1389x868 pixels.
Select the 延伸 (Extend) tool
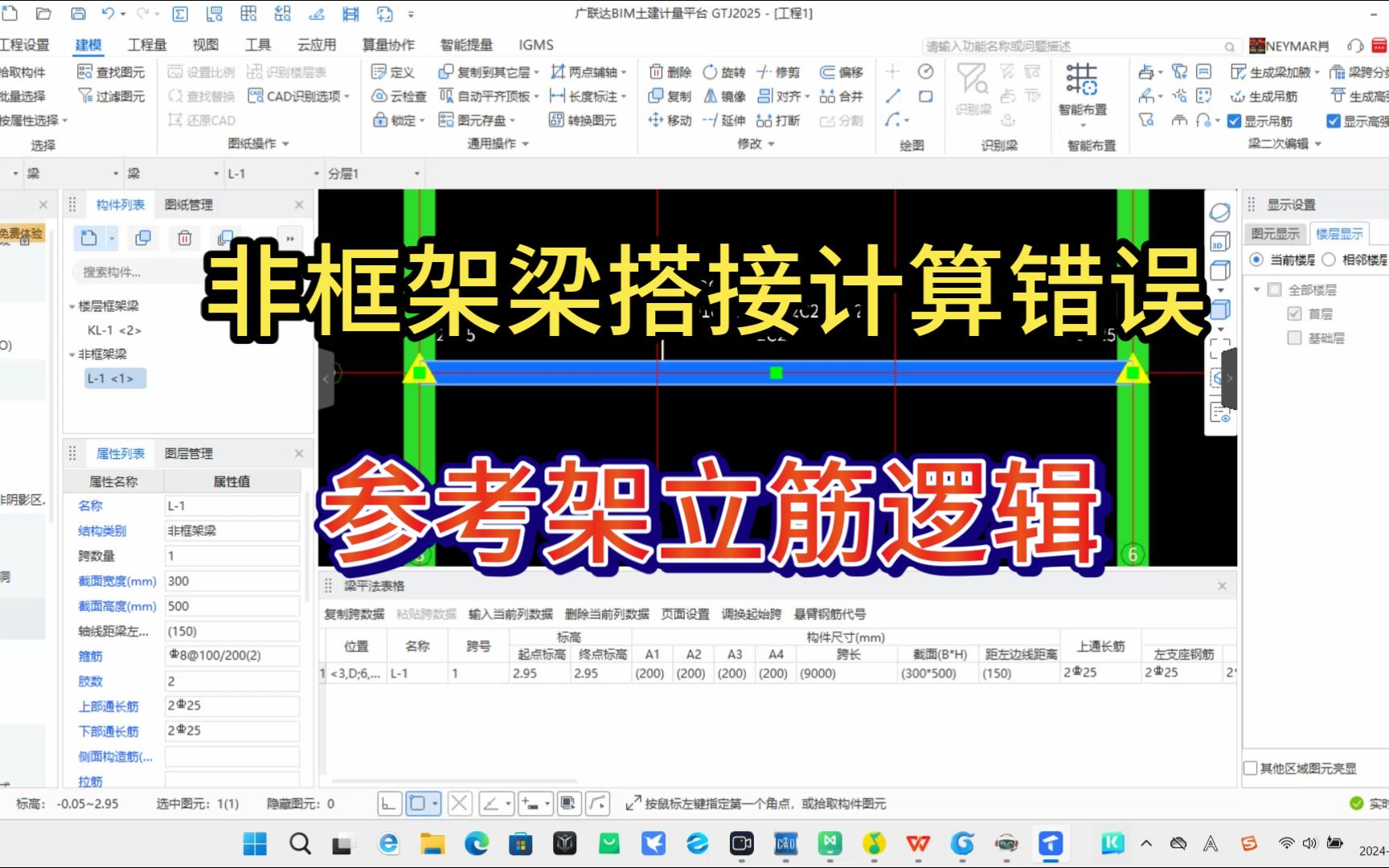[724, 121]
